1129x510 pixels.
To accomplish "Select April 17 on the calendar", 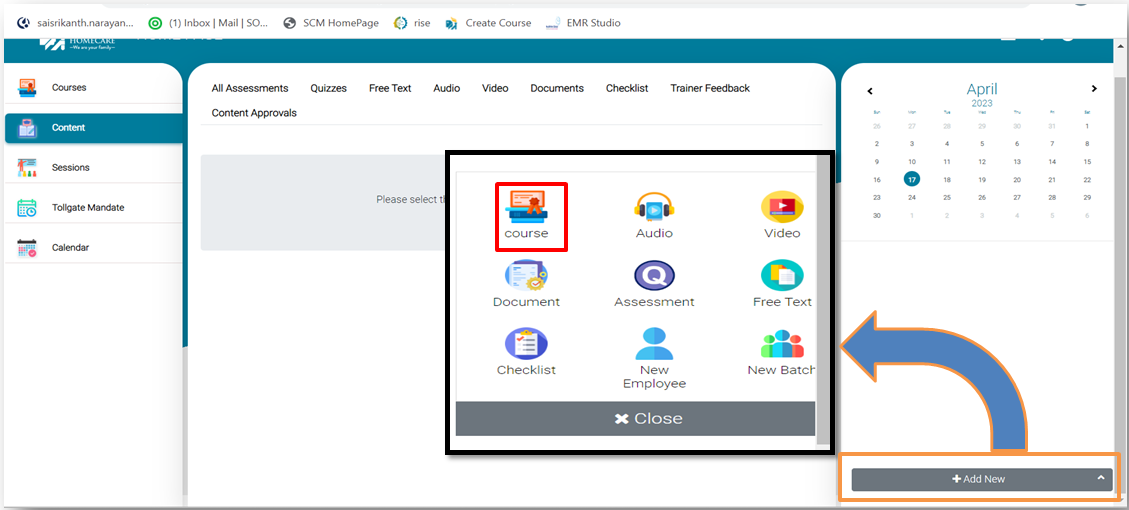I will (x=911, y=180).
